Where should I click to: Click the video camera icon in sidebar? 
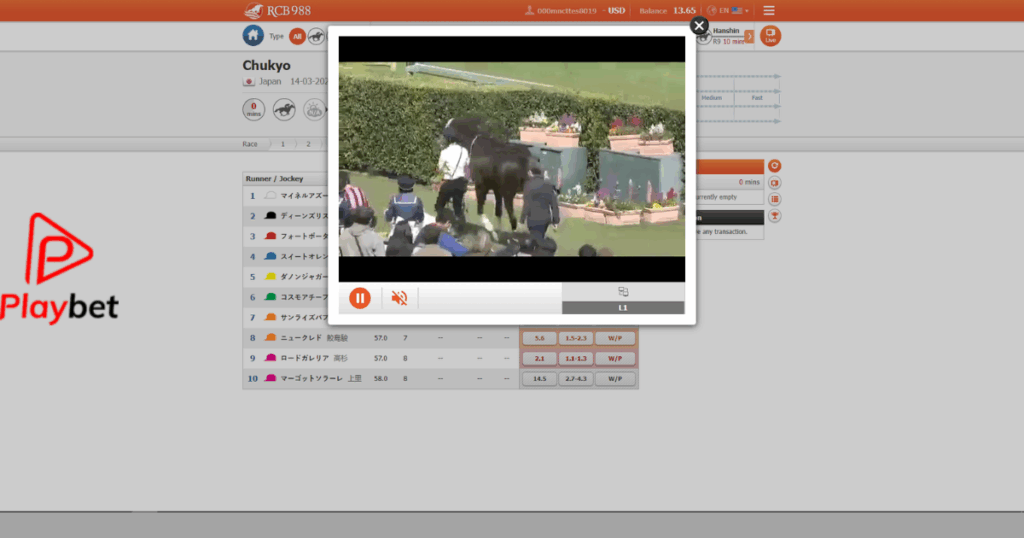point(774,182)
